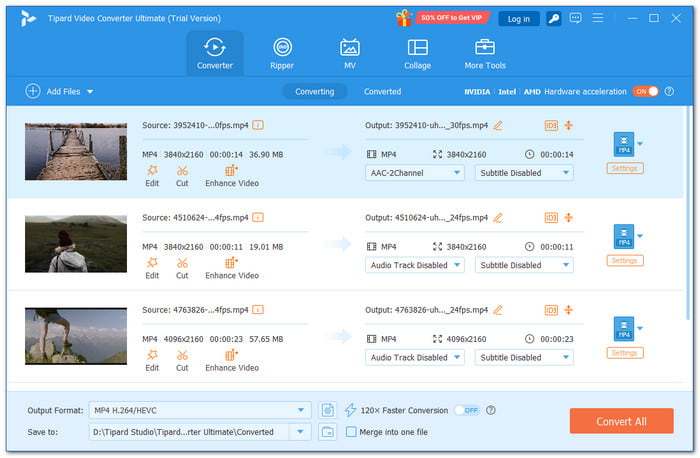
Task: Open the AAC-2Channel audio dropdown
Action: tap(415, 173)
